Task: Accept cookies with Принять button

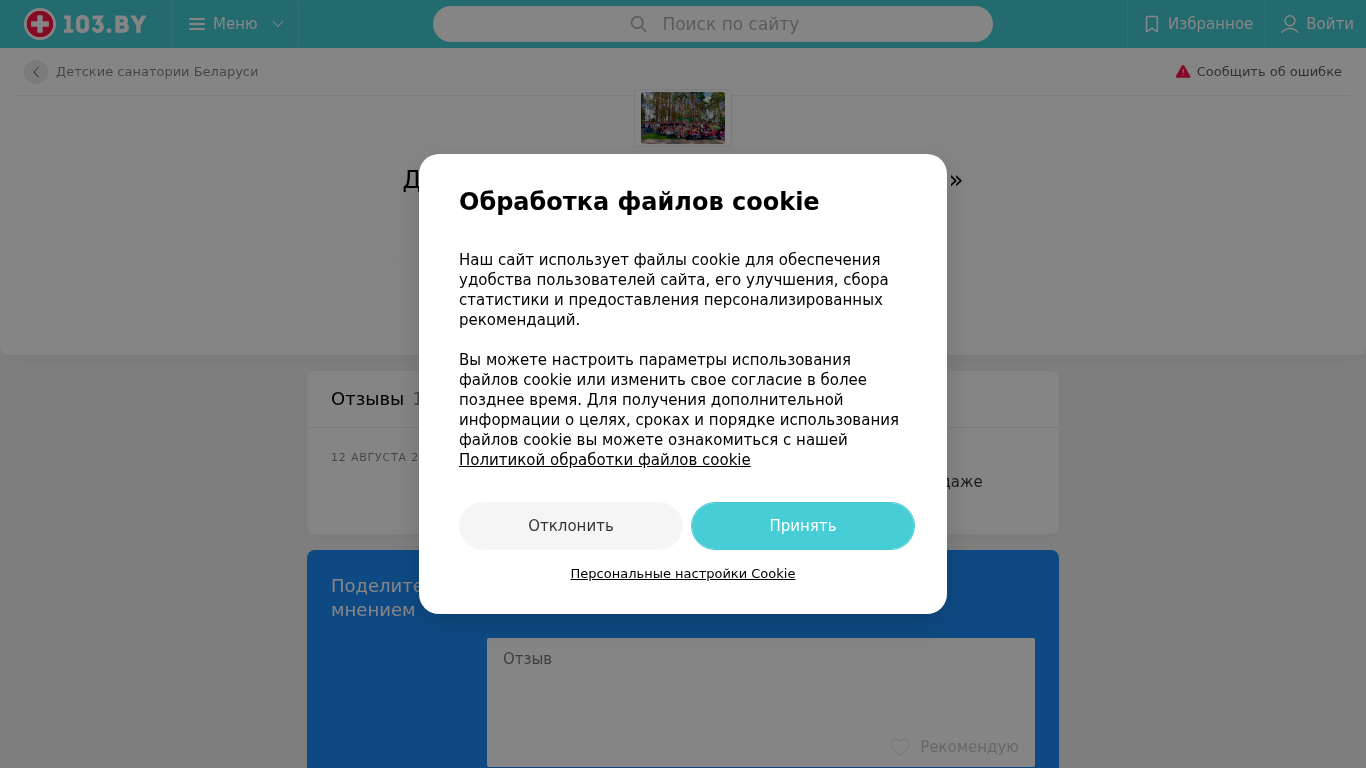Action: click(x=803, y=526)
